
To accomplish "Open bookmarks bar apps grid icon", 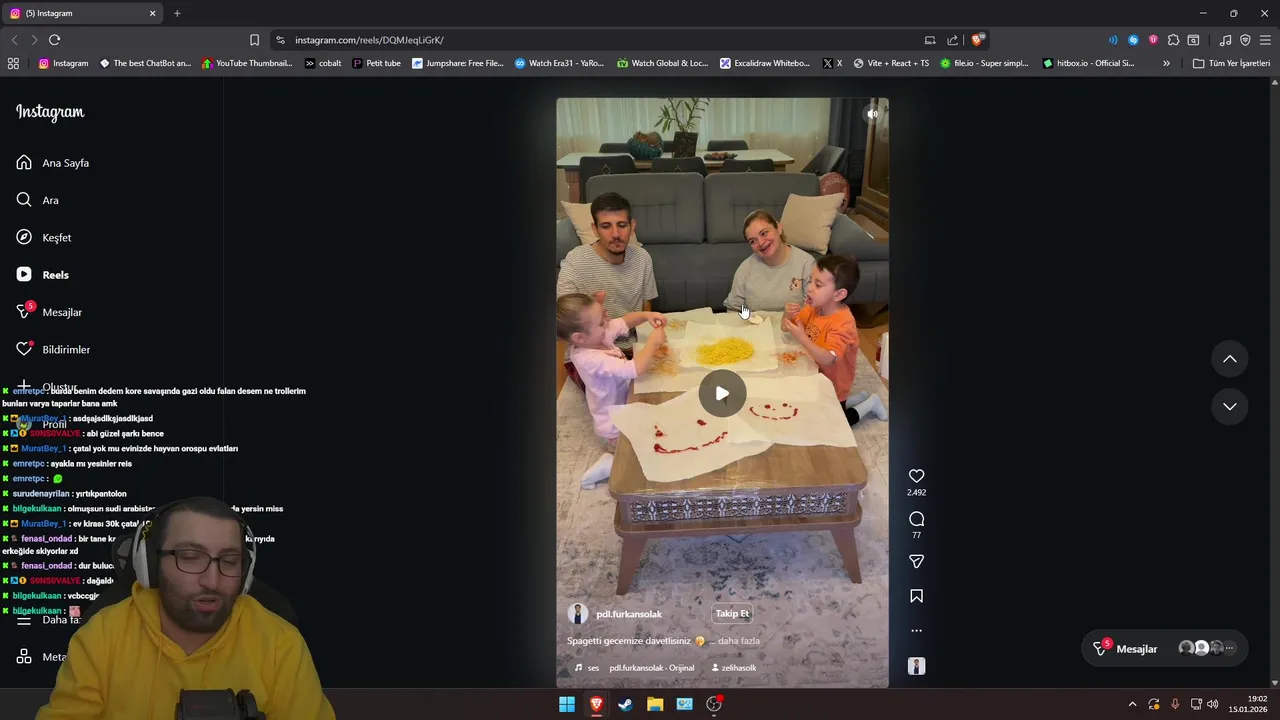I will point(13,63).
